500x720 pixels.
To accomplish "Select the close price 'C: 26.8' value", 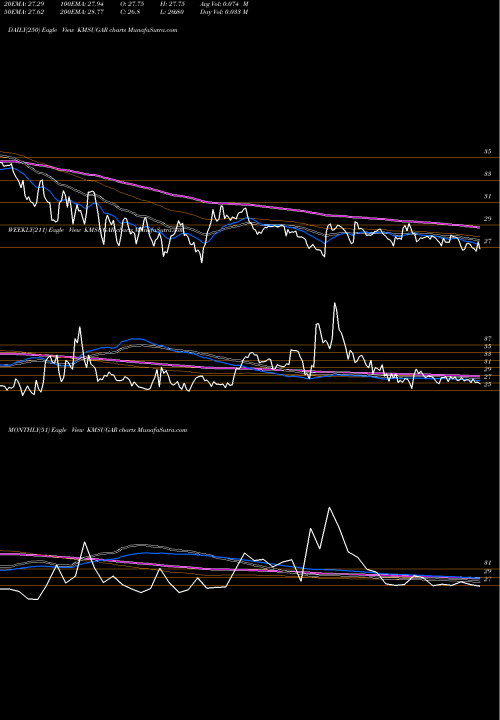I will 130,12.
